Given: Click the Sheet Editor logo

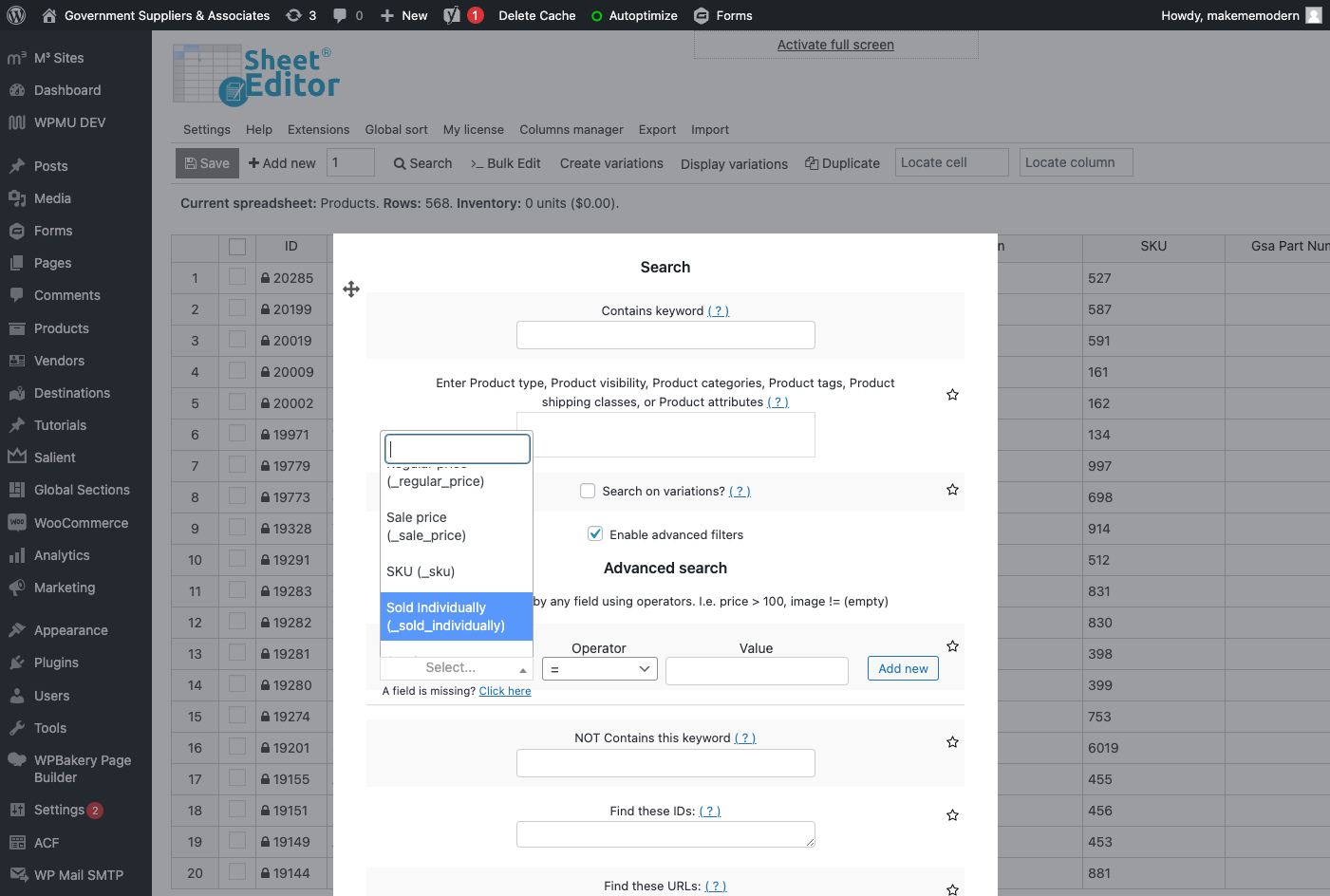Looking at the screenshot, I should (256, 75).
